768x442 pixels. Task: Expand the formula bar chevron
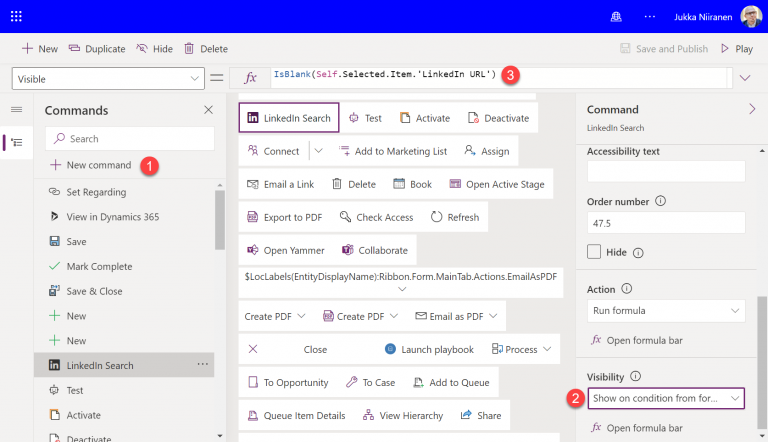click(744, 78)
